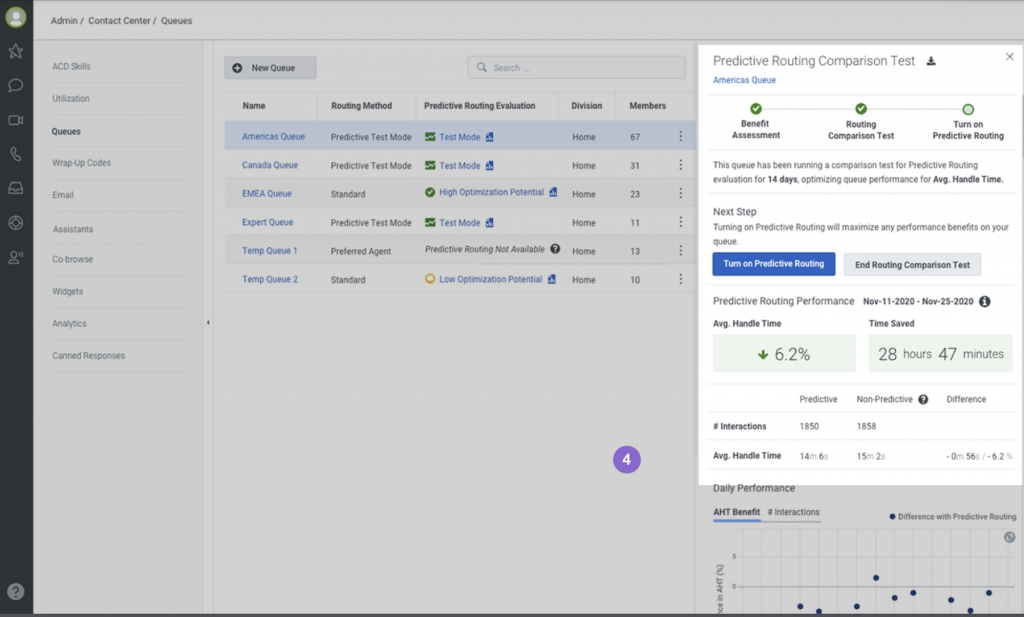Click the profile avatar at top of rail
Image resolution: width=1024 pixels, height=617 pixels.
[15, 17]
